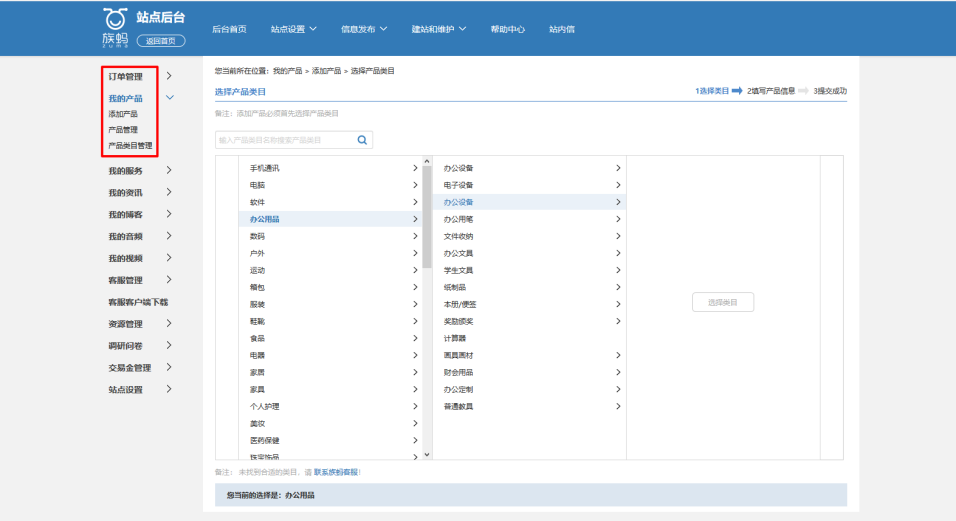The image size is (956, 521).
Task: Open the 站点设置 dropdown in top navigation
Action: [293, 29]
